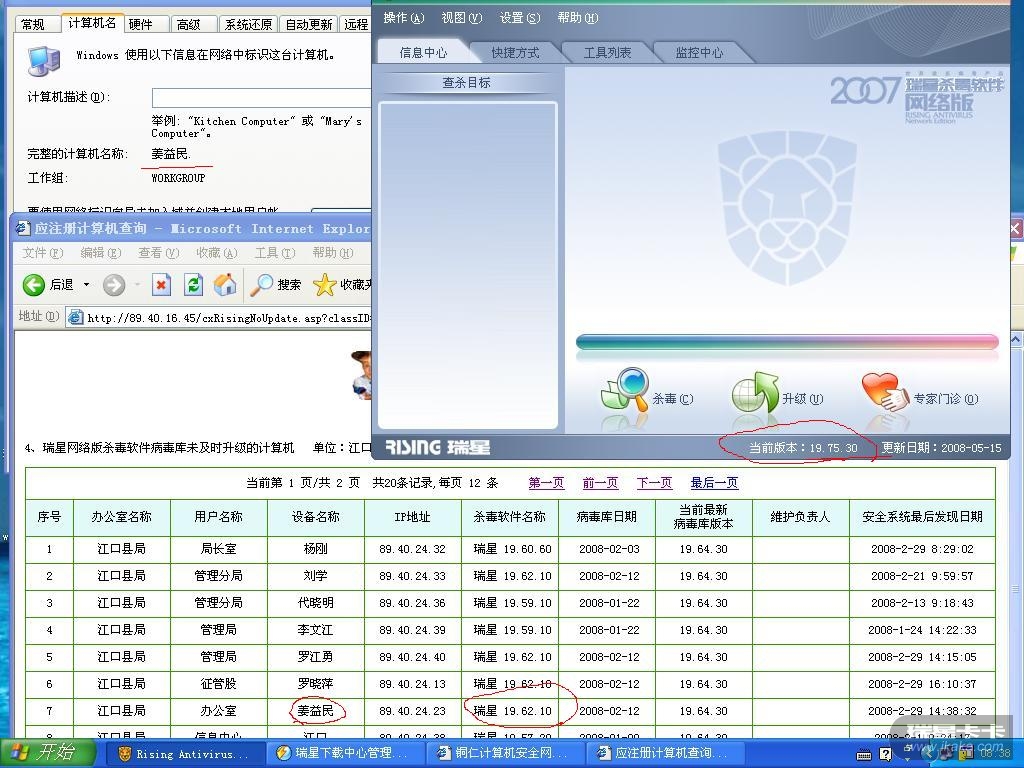This screenshot has height=768, width=1024.
Task: Click 当前版本: 19.75.30 status text
Action: click(803, 448)
